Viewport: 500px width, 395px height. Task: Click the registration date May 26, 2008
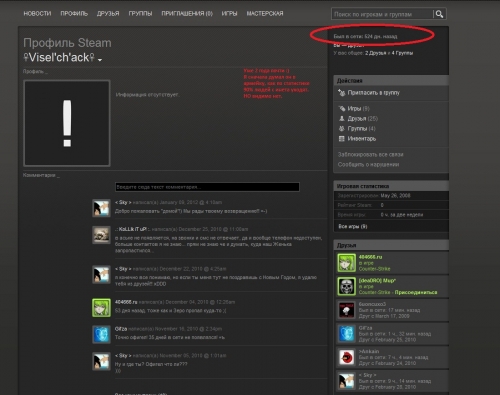(x=395, y=196)
